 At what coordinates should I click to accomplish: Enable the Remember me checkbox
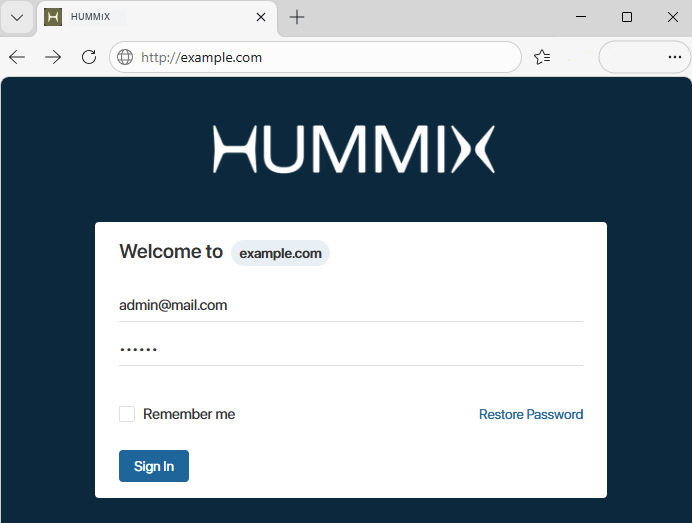click(x=127, y=414)
